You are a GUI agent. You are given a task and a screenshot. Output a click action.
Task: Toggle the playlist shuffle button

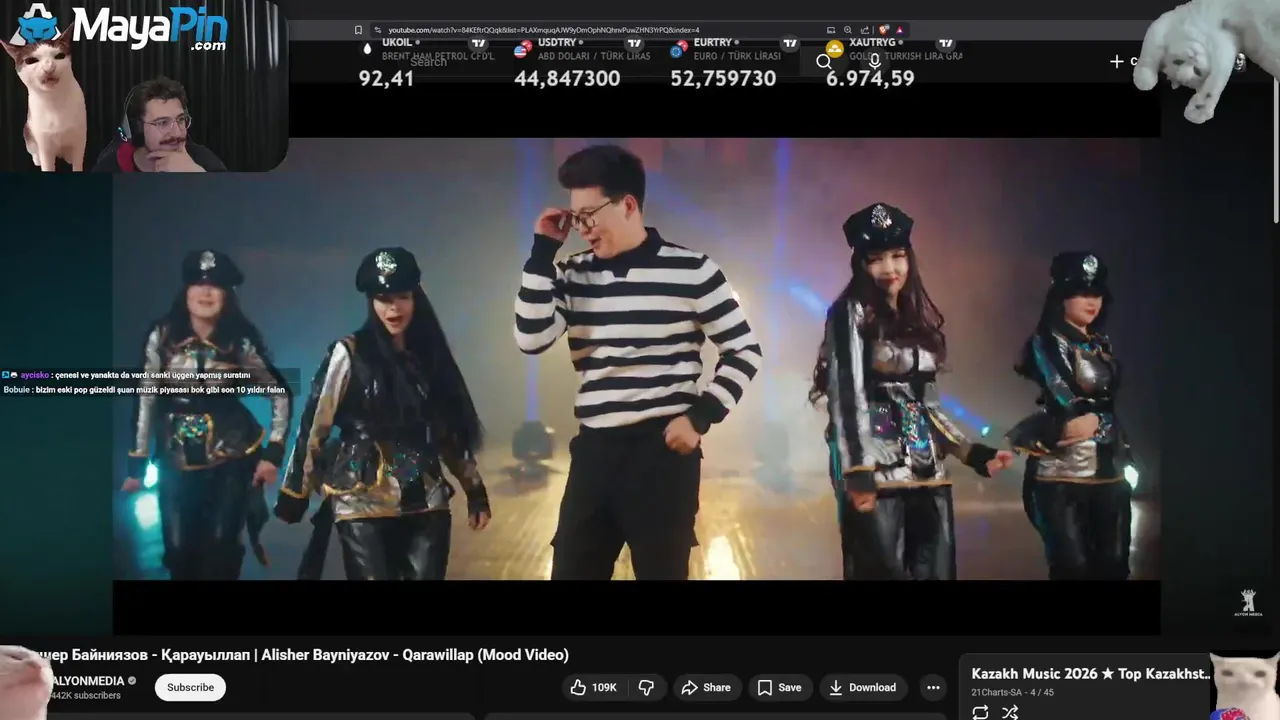coord(1010,712)
